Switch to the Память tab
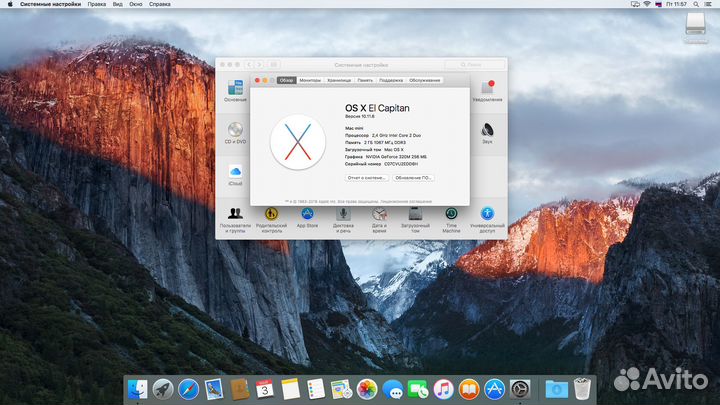The image size is (720, 405). pos(365,80)
